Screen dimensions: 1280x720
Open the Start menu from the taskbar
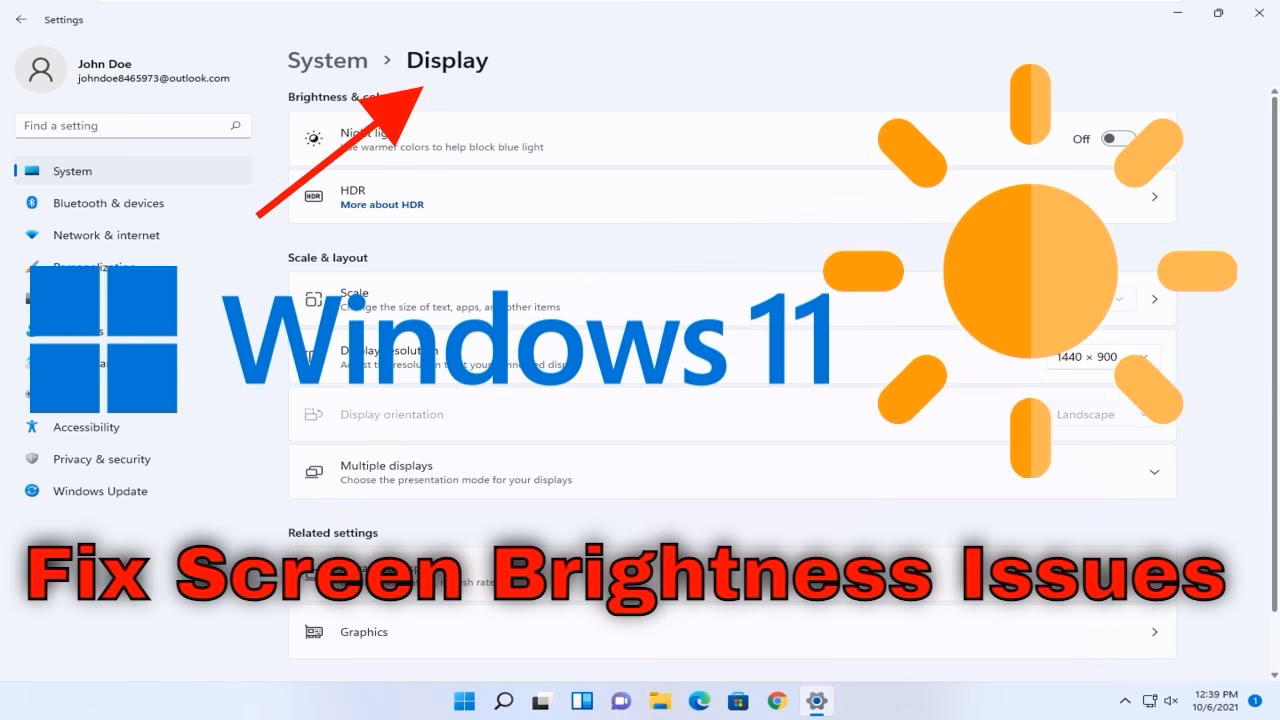point(465,701)
